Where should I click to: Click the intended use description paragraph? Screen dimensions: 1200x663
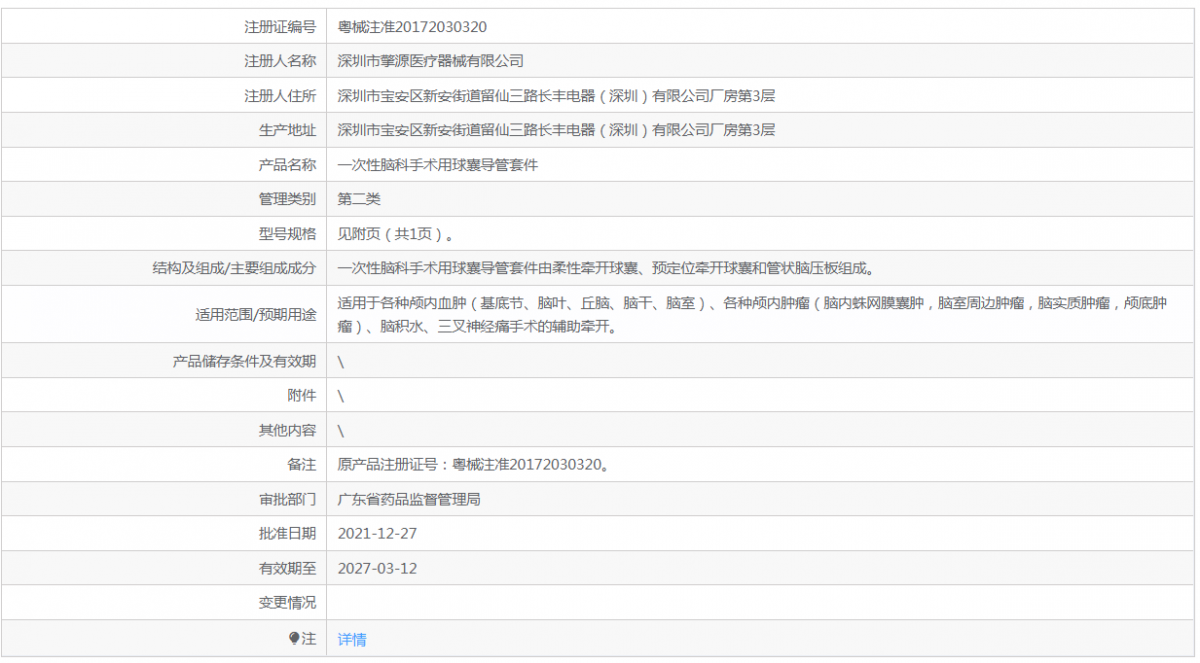[752, 314]
